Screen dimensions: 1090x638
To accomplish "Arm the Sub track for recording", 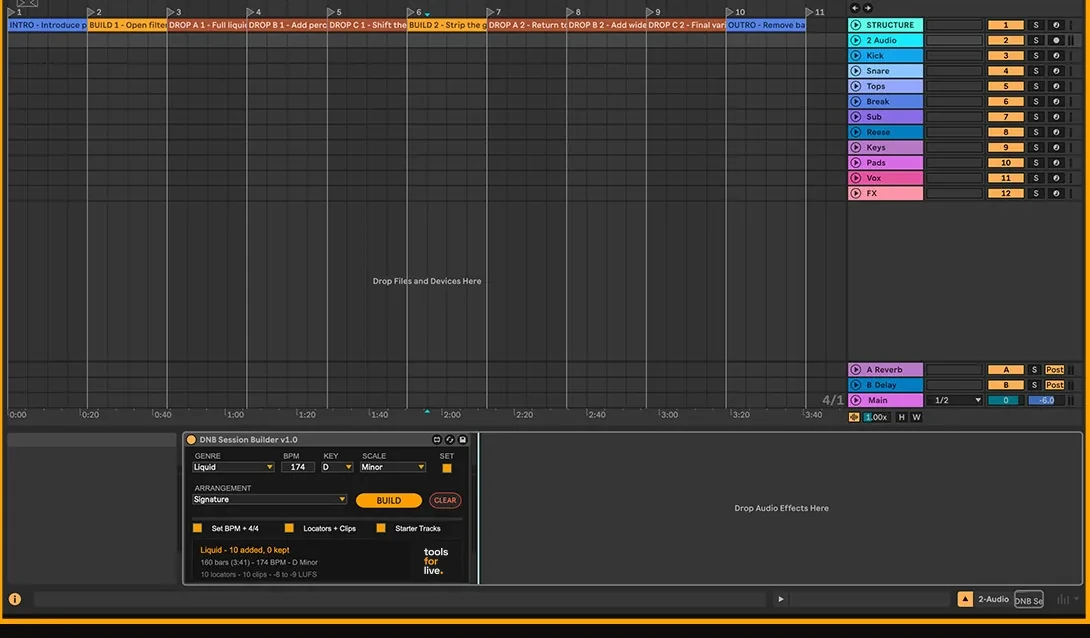I will 1056,117.
